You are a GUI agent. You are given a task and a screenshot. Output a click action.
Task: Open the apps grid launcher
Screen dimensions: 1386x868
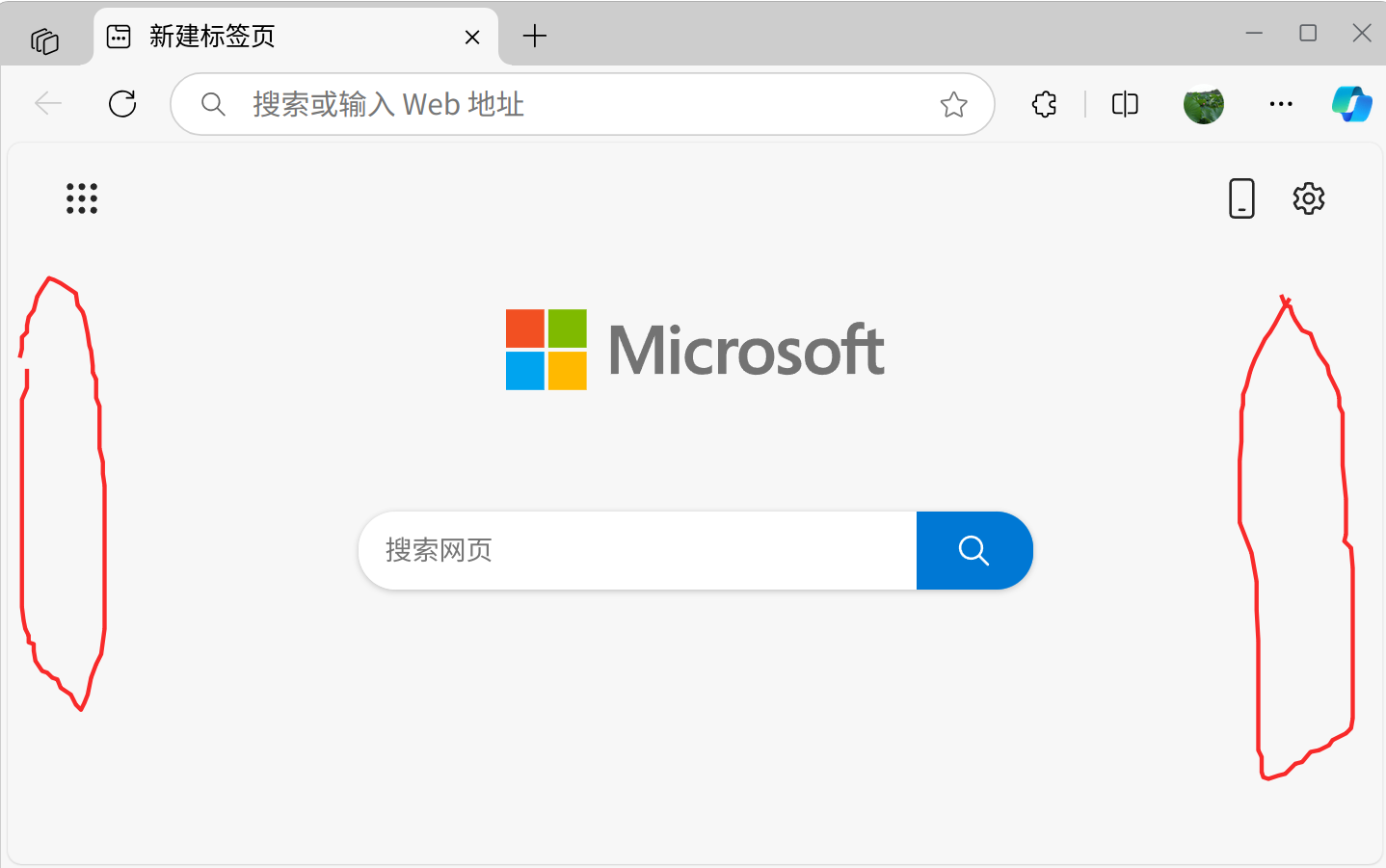82,198
